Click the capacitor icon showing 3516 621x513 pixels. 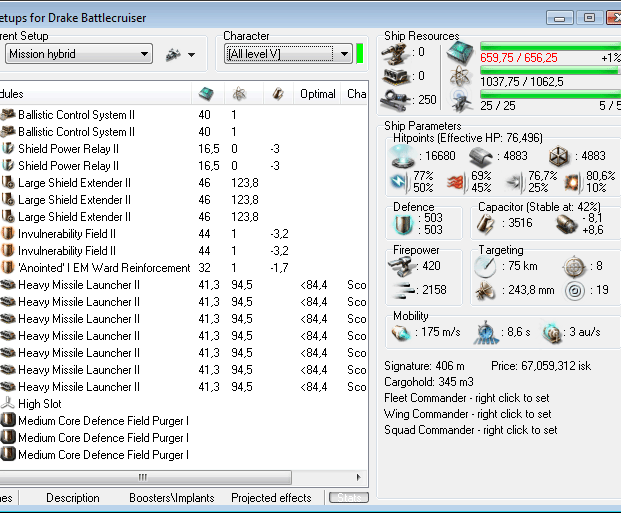click(486, 223)
